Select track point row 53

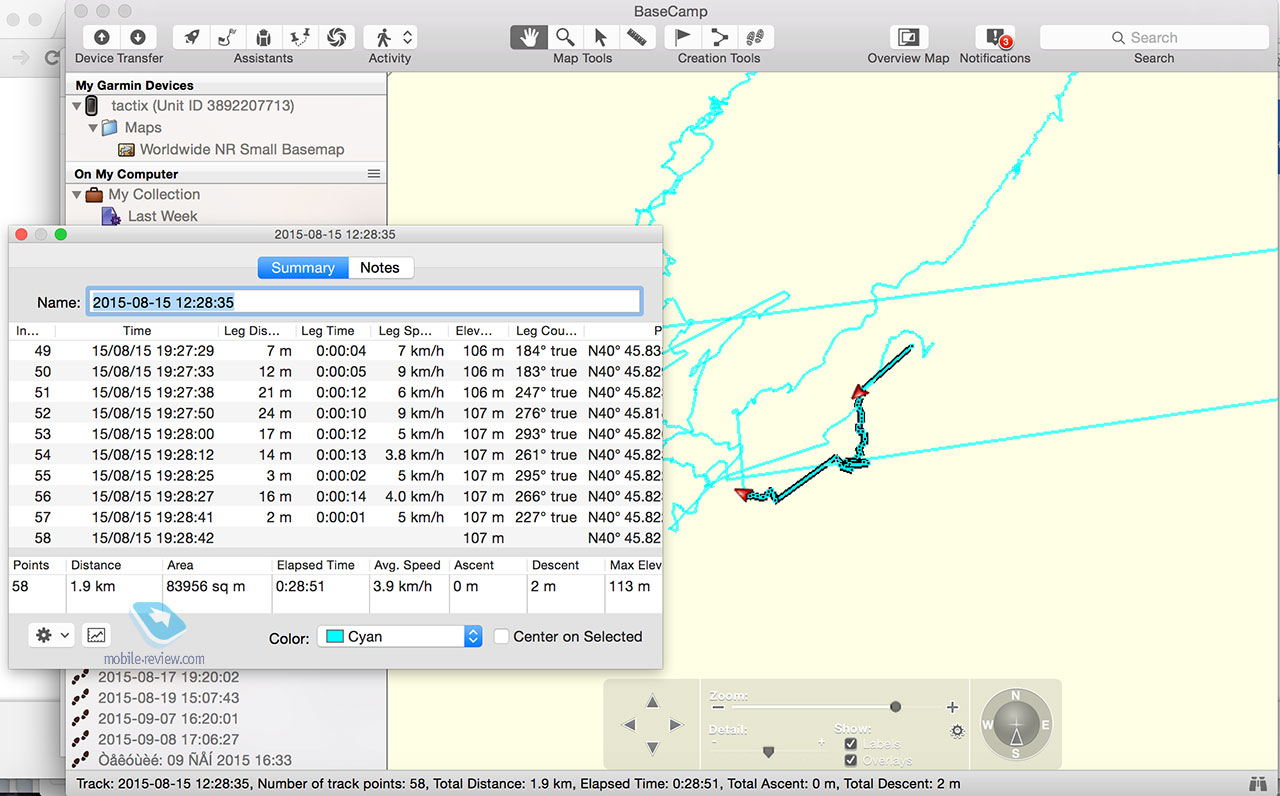[x=335, y=434]
